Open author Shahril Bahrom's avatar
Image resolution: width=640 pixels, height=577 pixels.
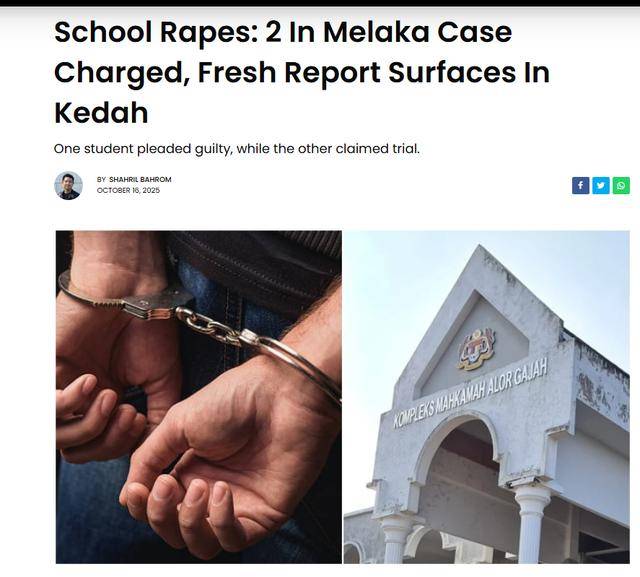point(68,186)
